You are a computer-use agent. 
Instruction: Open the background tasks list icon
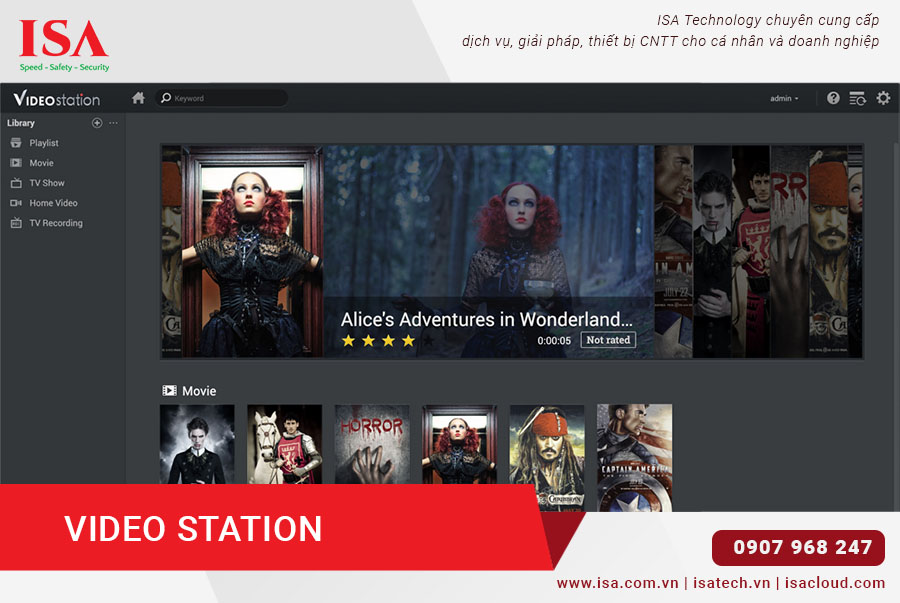pyautogui.click(x=858, y=98)
